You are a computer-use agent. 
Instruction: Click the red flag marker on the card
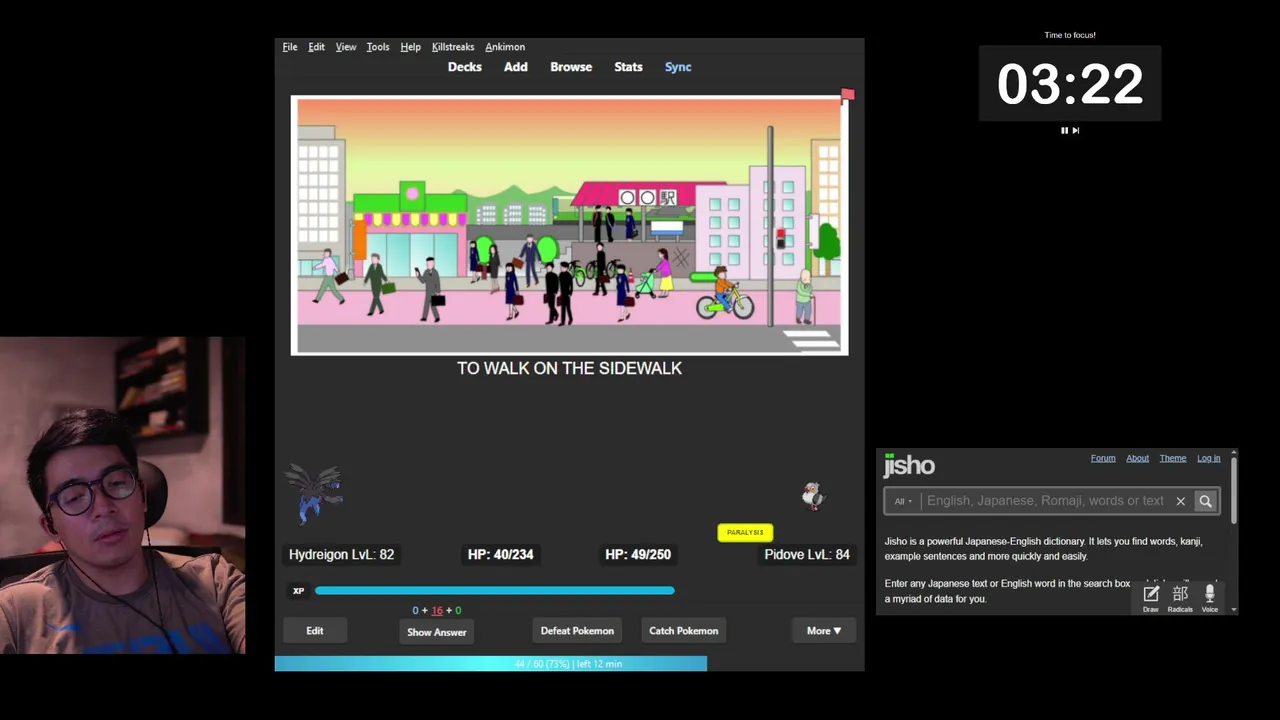pos(847,95)
